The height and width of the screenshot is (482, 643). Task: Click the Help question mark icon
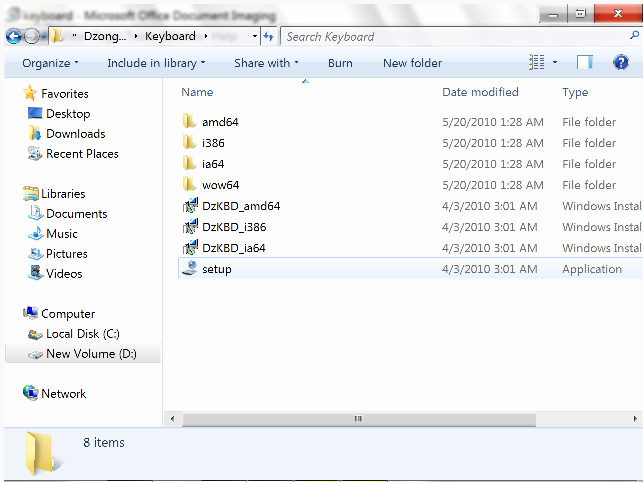621,63
